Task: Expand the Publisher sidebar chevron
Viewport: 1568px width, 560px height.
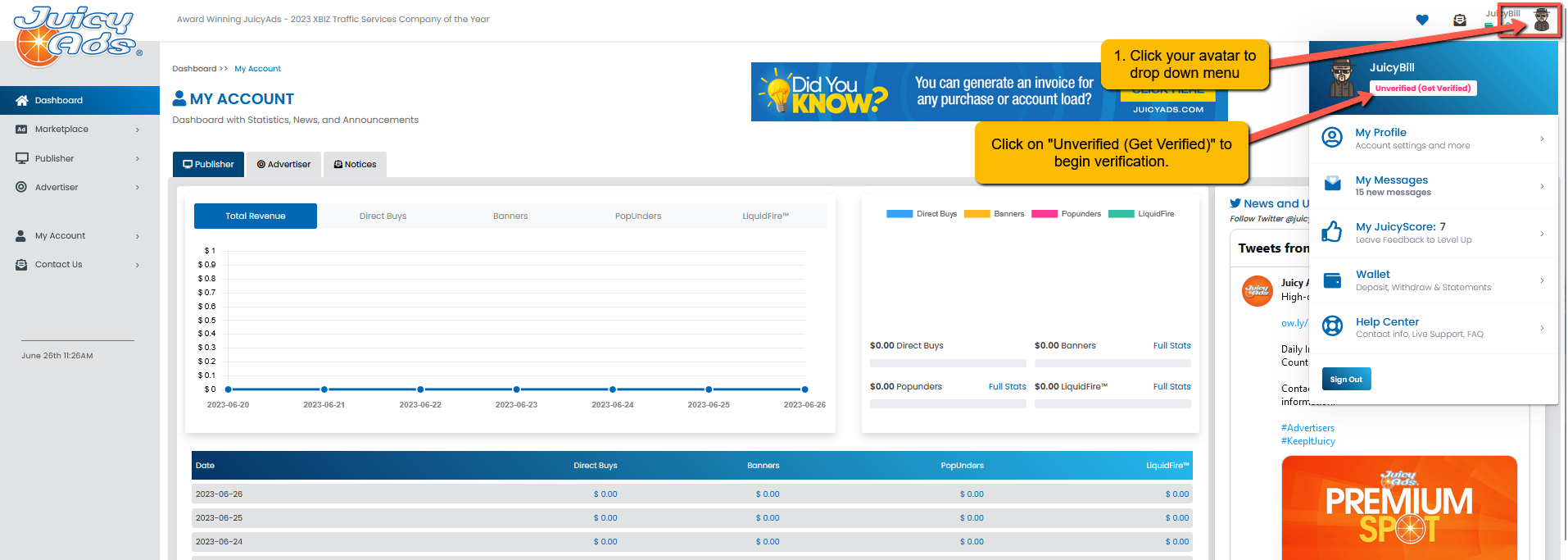Action: coord(138,158)
